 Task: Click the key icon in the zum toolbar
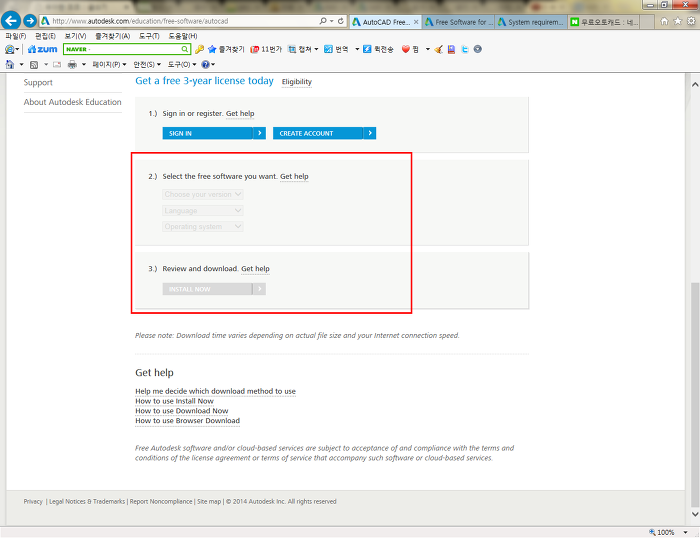click(x=200, y=49)
